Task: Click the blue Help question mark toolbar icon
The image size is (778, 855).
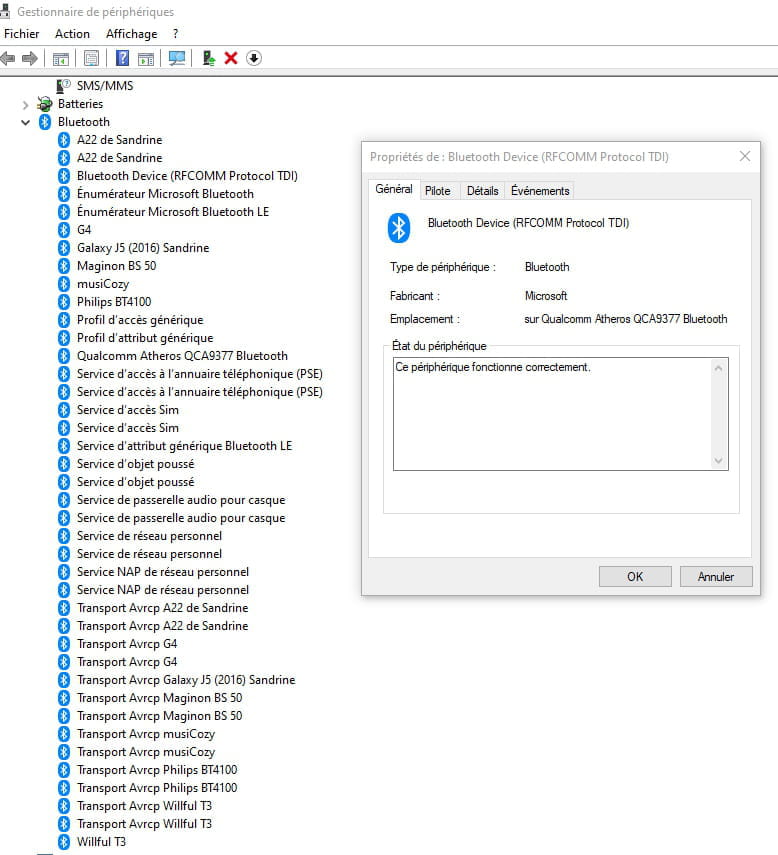Action: (x=123, y=58)
